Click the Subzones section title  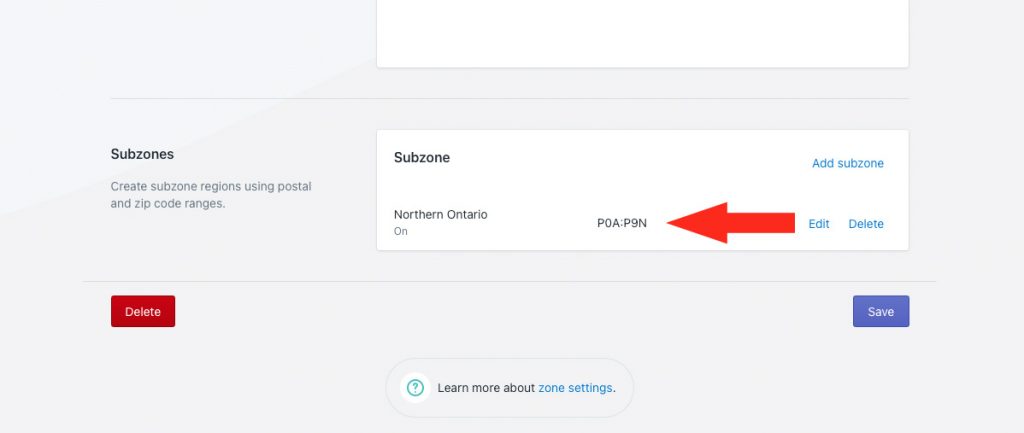coord(142,154)
